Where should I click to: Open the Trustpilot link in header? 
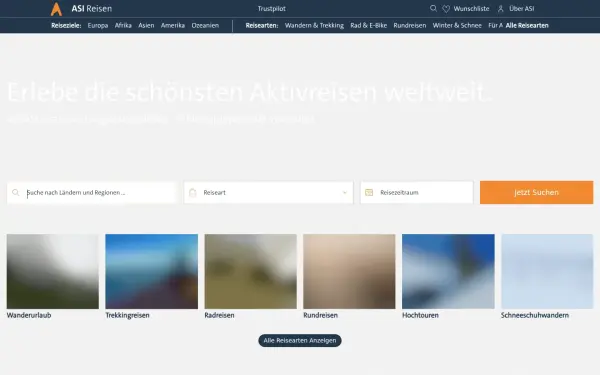[272, 8]
